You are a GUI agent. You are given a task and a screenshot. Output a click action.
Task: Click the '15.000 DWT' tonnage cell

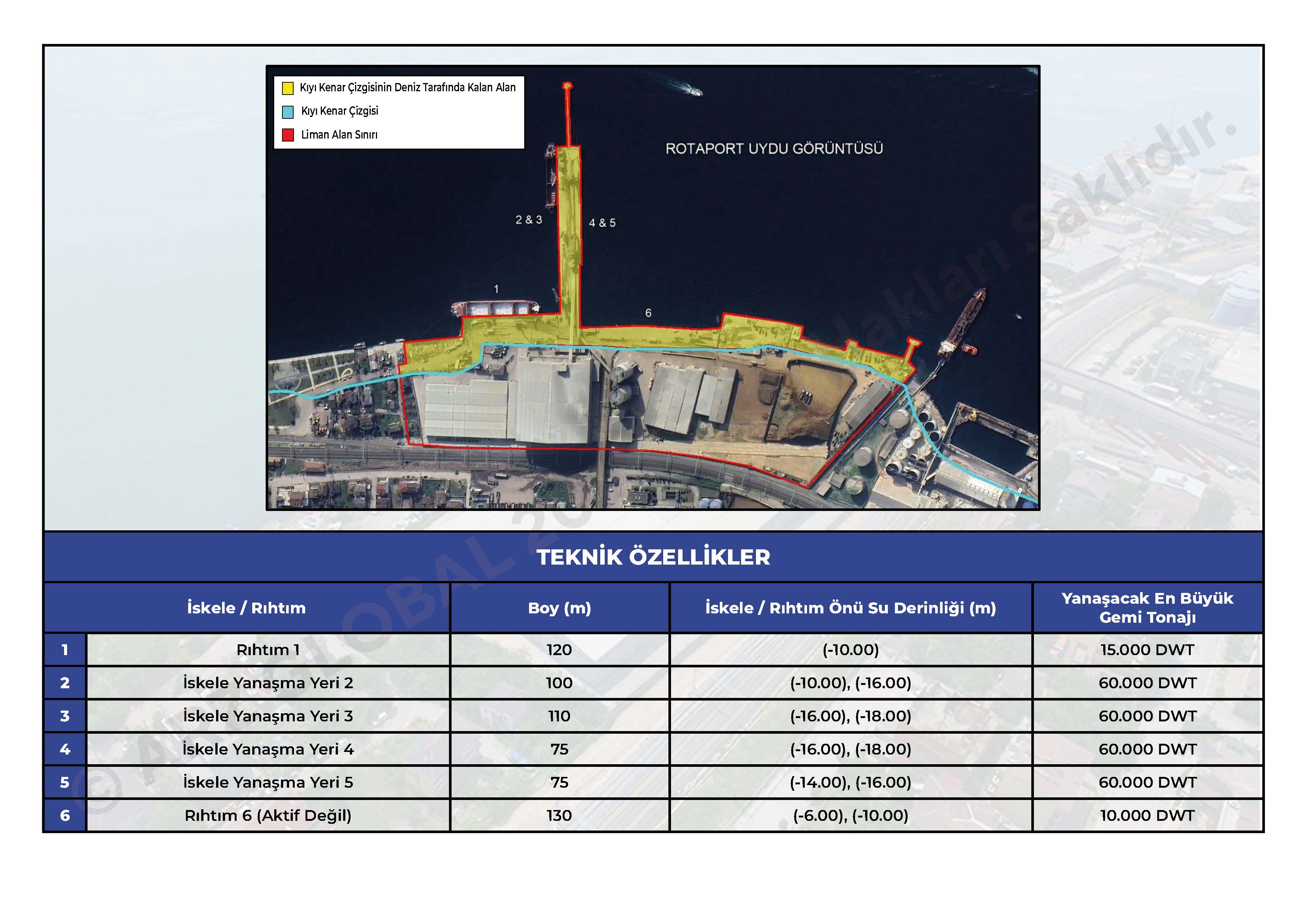1148,650
